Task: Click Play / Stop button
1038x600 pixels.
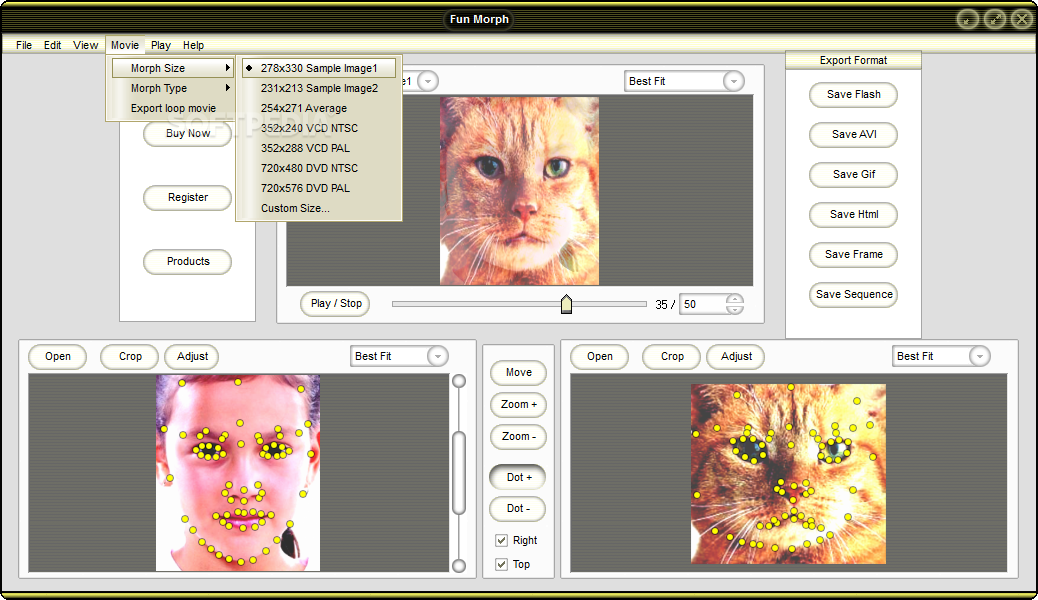Action: [336, 303]
